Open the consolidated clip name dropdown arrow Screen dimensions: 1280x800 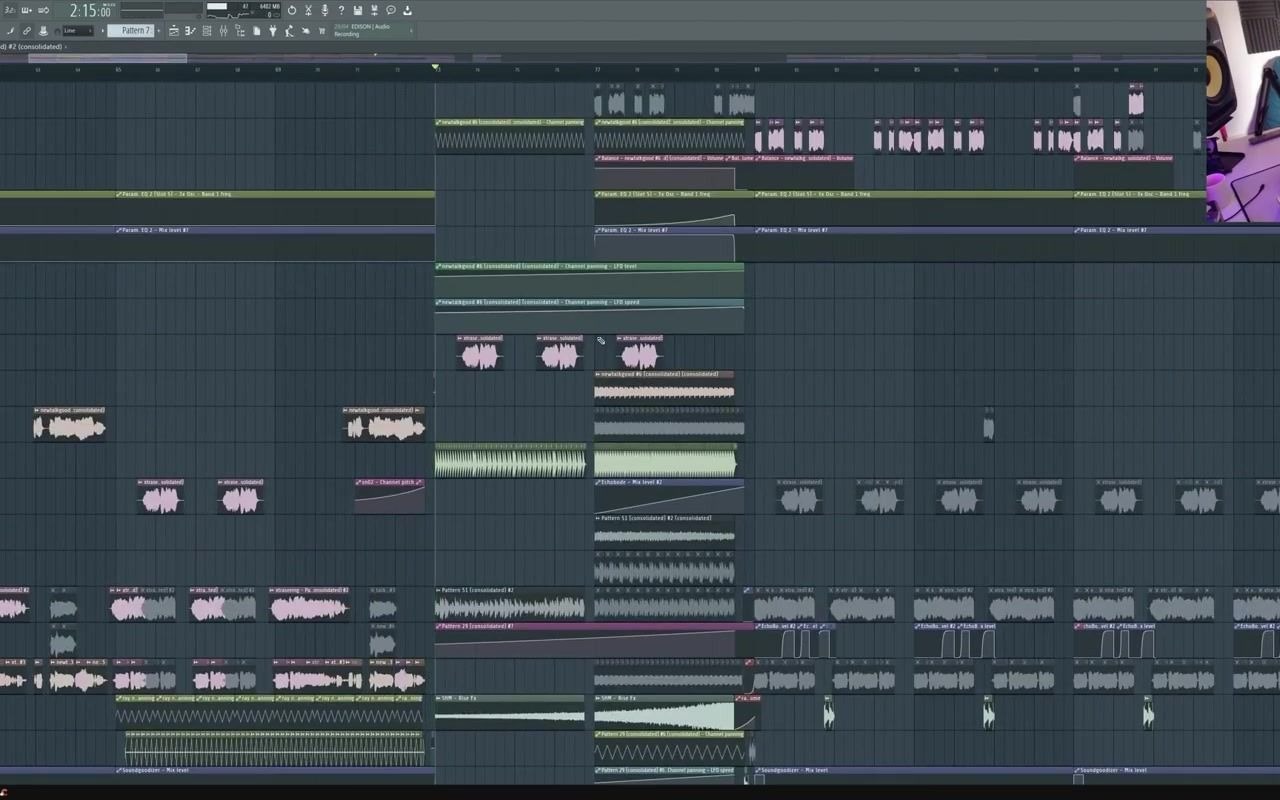66,47
